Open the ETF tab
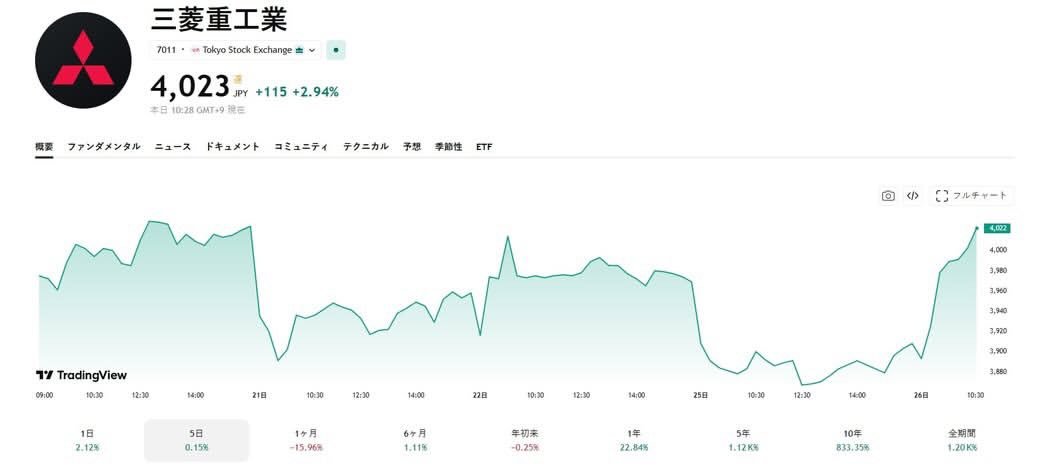Image resolution: width=1061 pixels, height=470 pixels. (484, 147)
